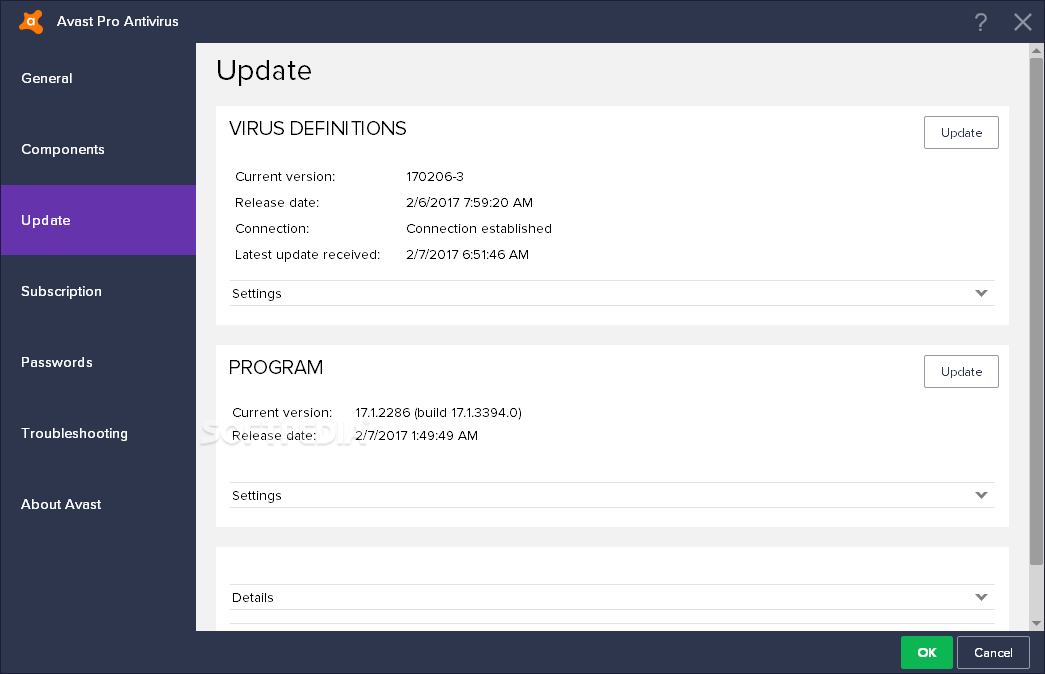The width and height of the screenshot is (1045, 674).
Task: Open the Subscription section
Action: tap(98, 291)
